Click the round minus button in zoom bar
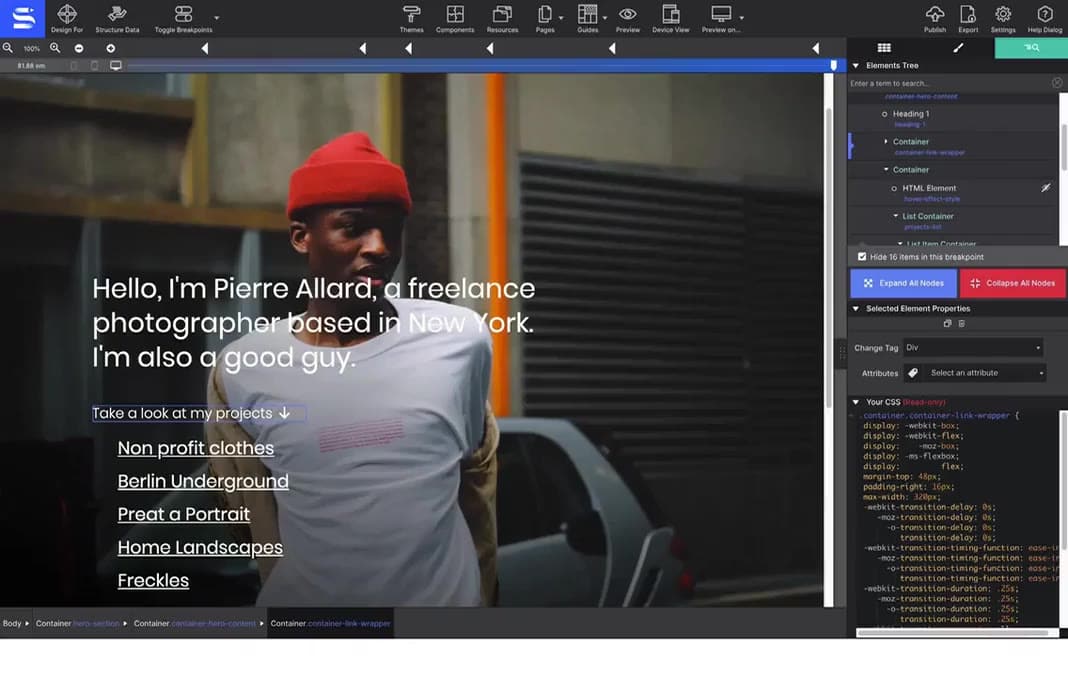Image resolution: width=1068 pixels, height=678 pixels. point(79,48)
